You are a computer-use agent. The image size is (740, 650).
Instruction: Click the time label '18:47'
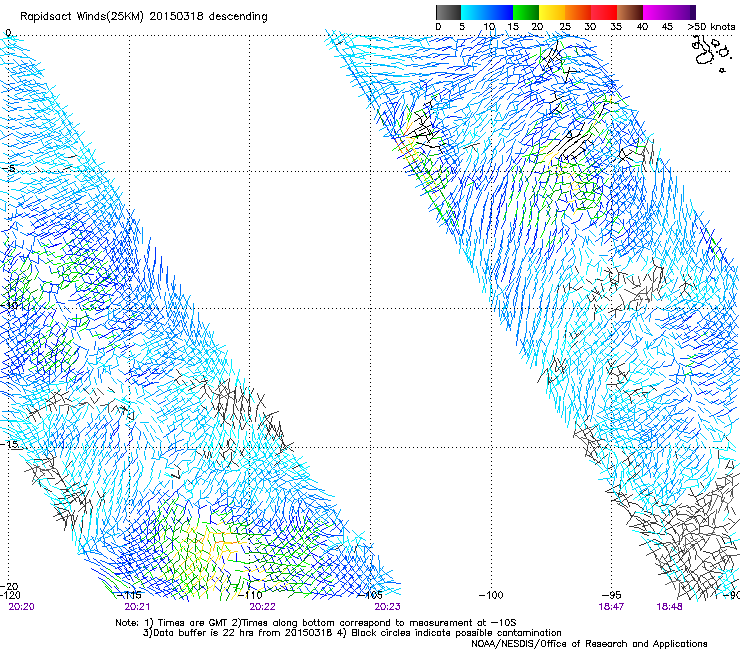coord(611,607)
